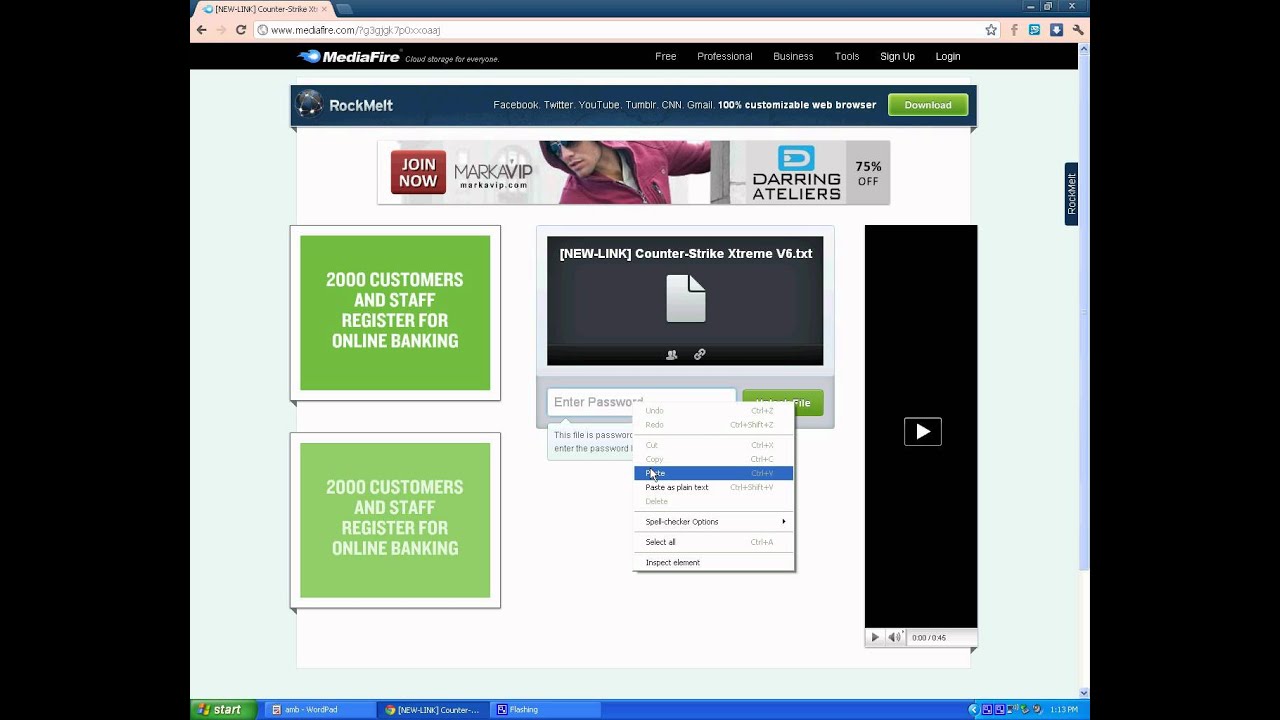The image size is (1280, 720).
Task: Click the page scrollbar up arrow
Action: click(x=1084, y=49)
